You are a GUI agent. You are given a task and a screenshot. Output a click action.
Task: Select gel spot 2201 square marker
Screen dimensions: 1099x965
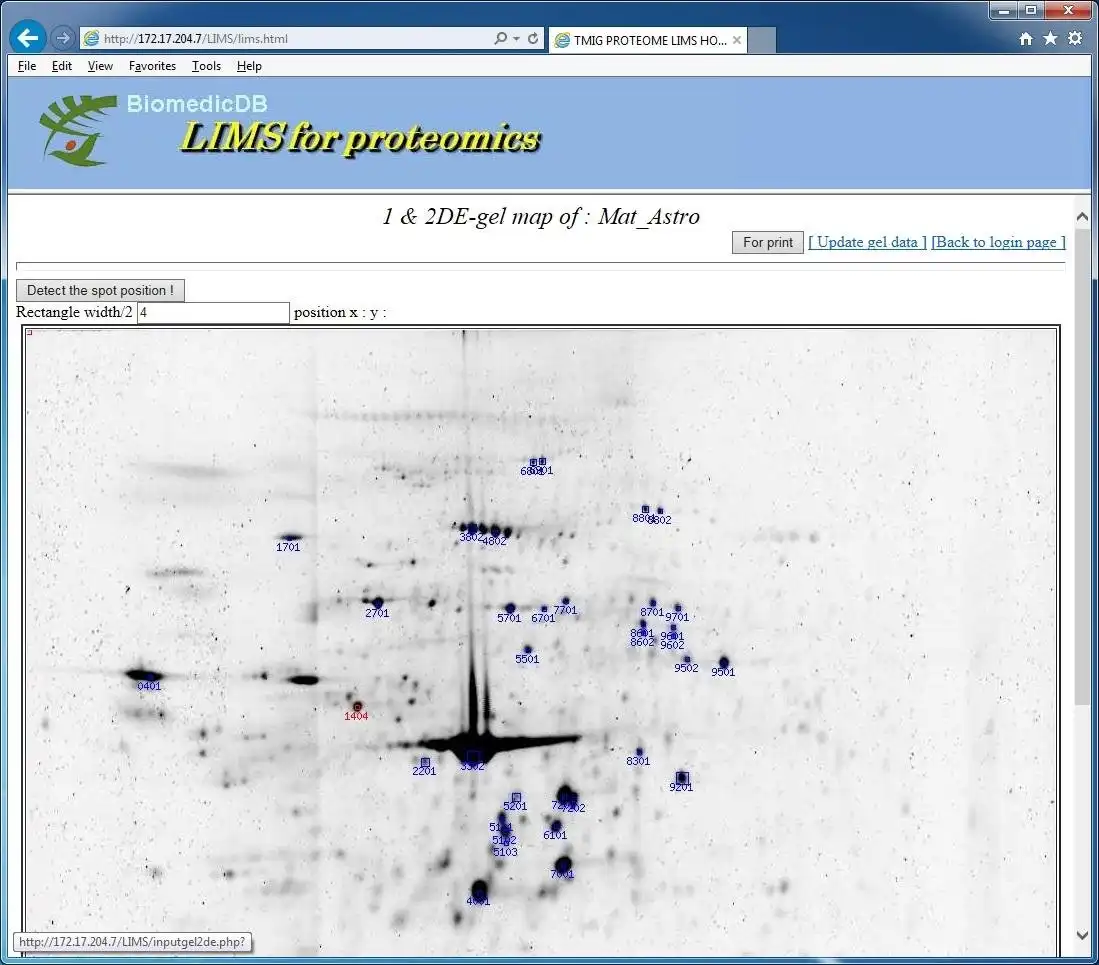[x=425, y=762]
